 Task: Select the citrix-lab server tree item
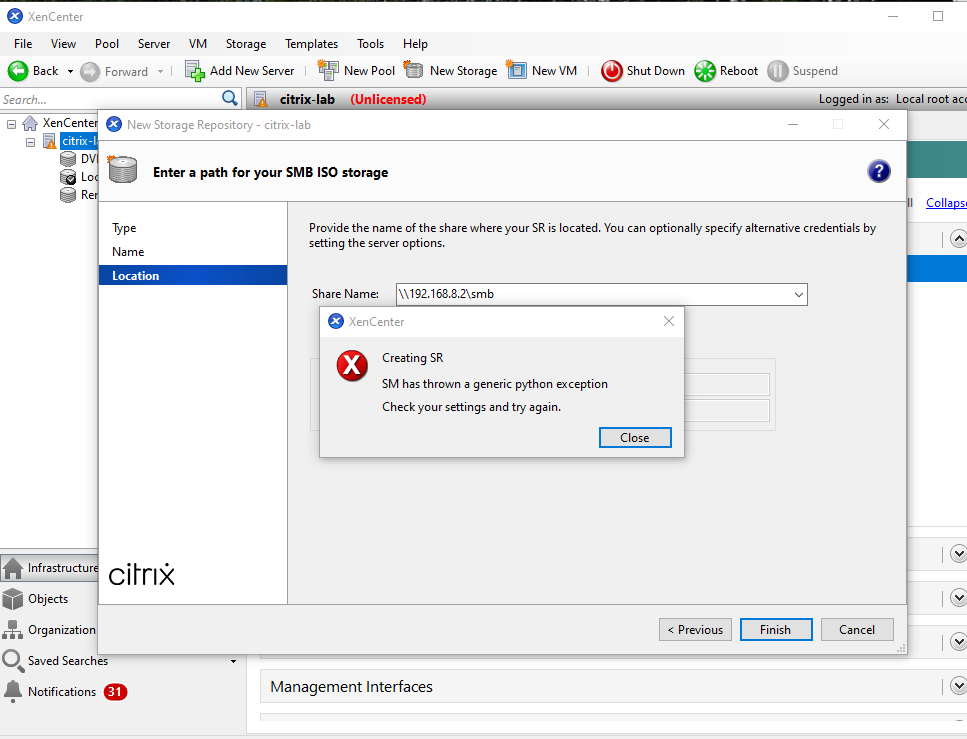(79, 141)
